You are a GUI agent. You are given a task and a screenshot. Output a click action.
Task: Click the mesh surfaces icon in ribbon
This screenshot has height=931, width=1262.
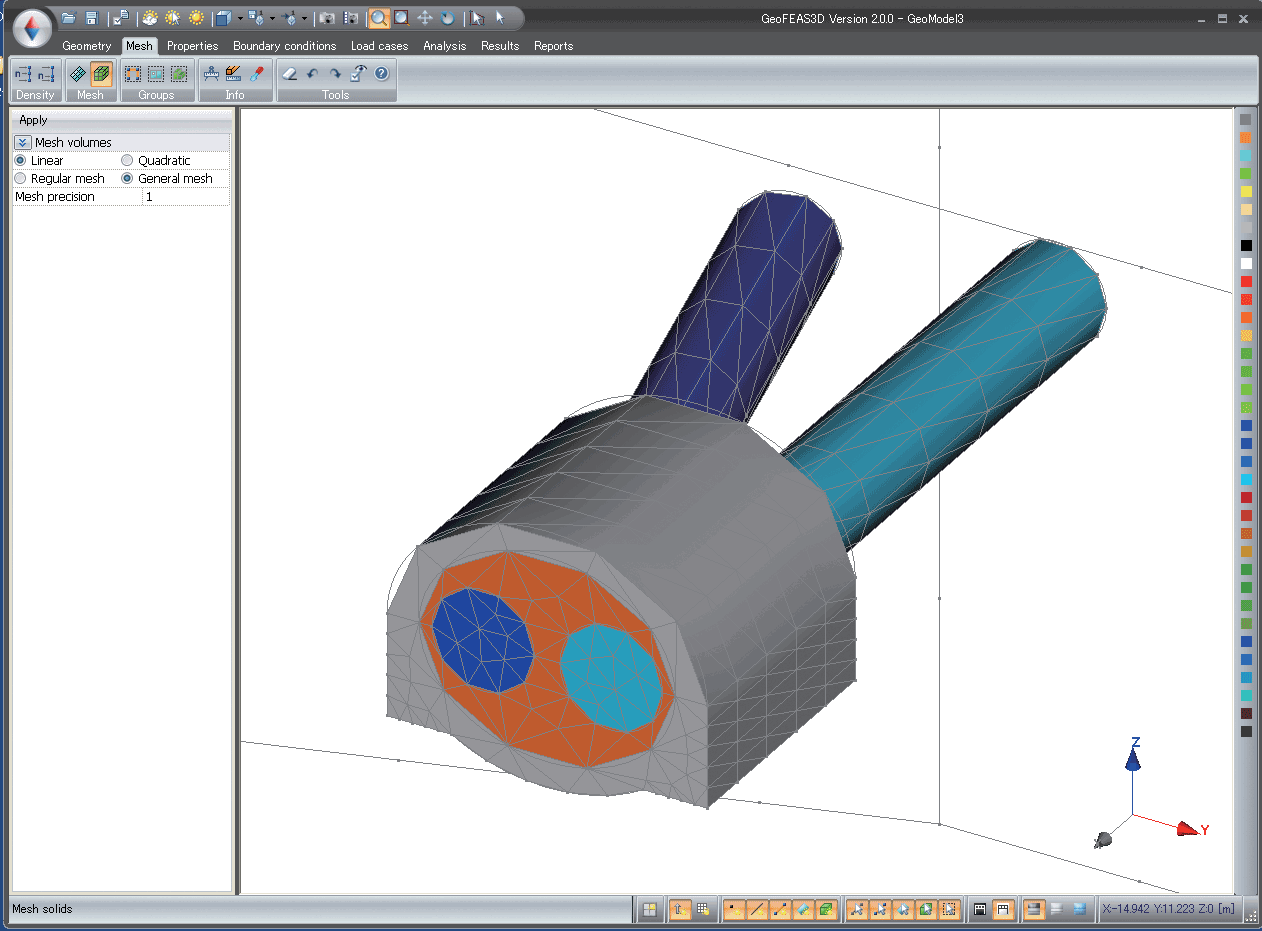(x=78, y=73)
